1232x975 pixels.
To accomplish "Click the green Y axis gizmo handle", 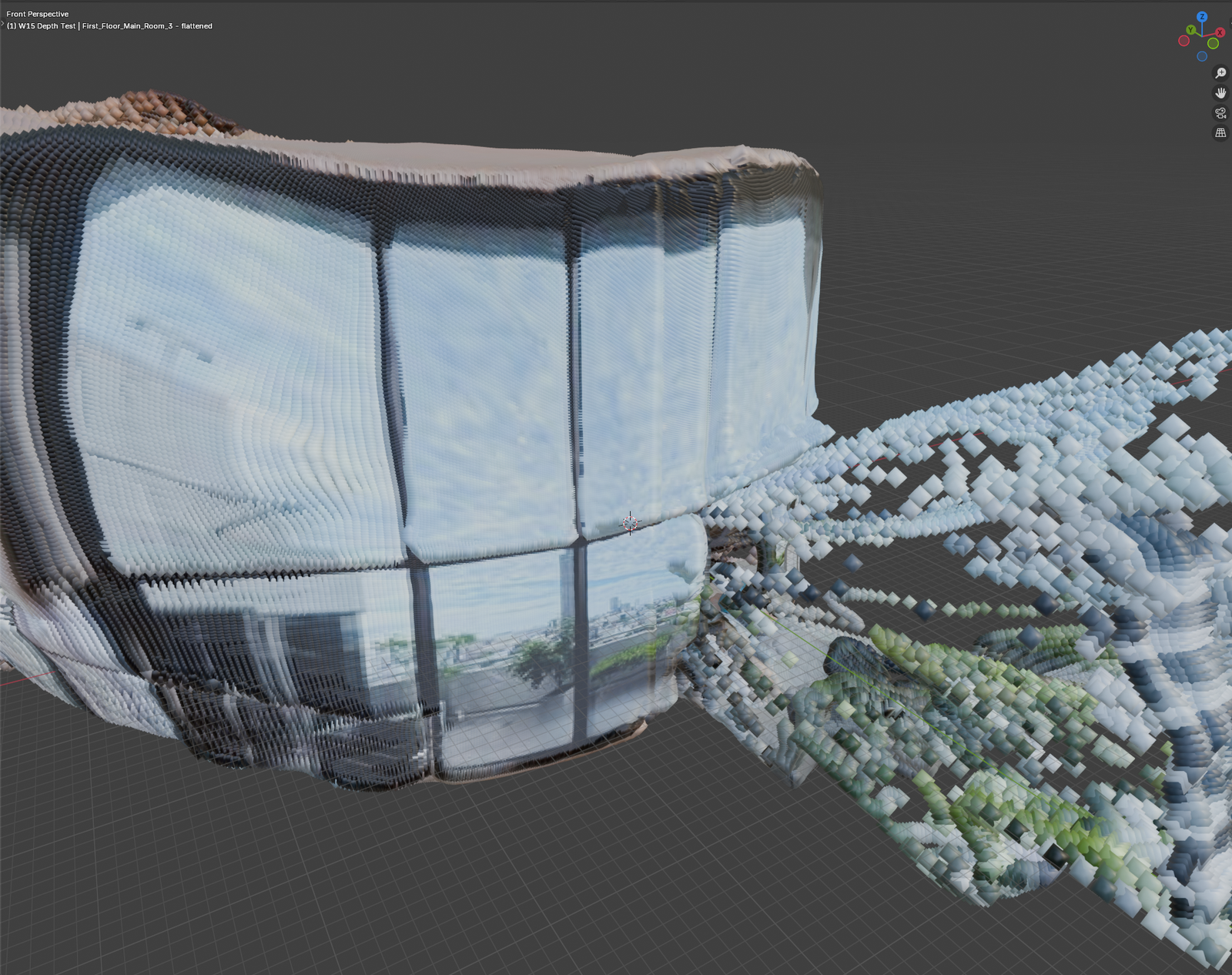I will click(x=1191, y=30).
